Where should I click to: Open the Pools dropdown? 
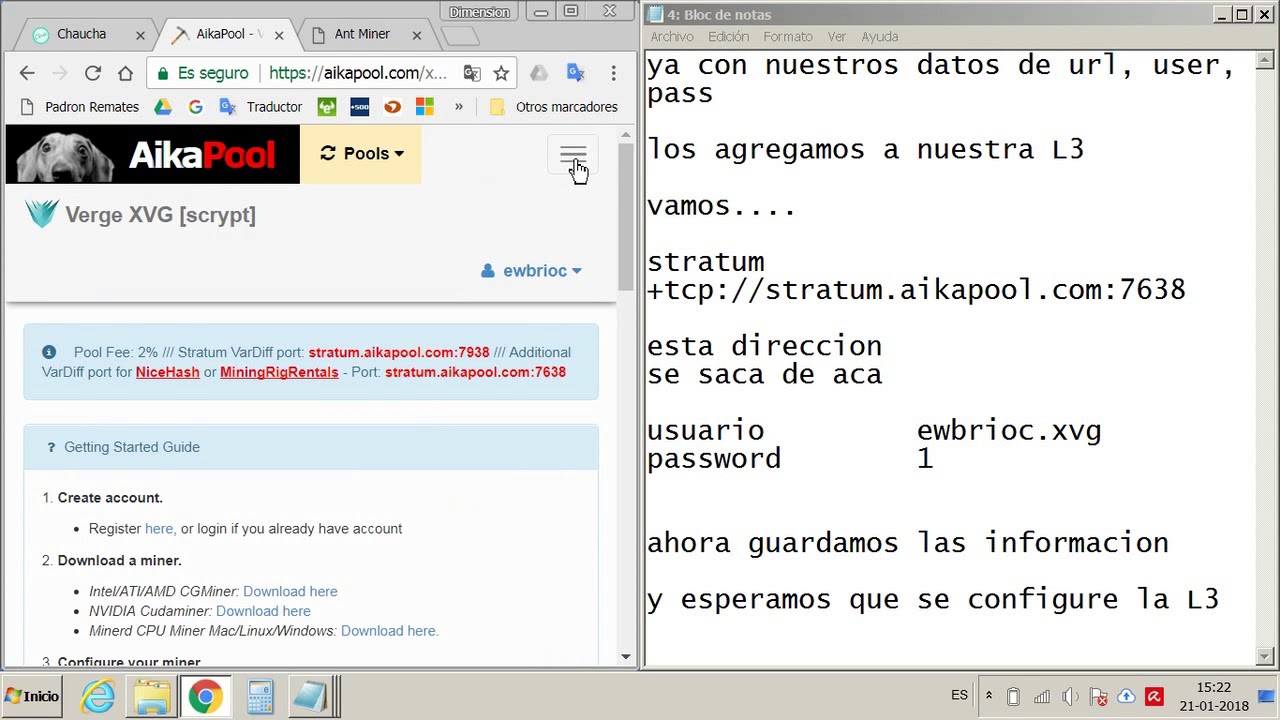361,154
